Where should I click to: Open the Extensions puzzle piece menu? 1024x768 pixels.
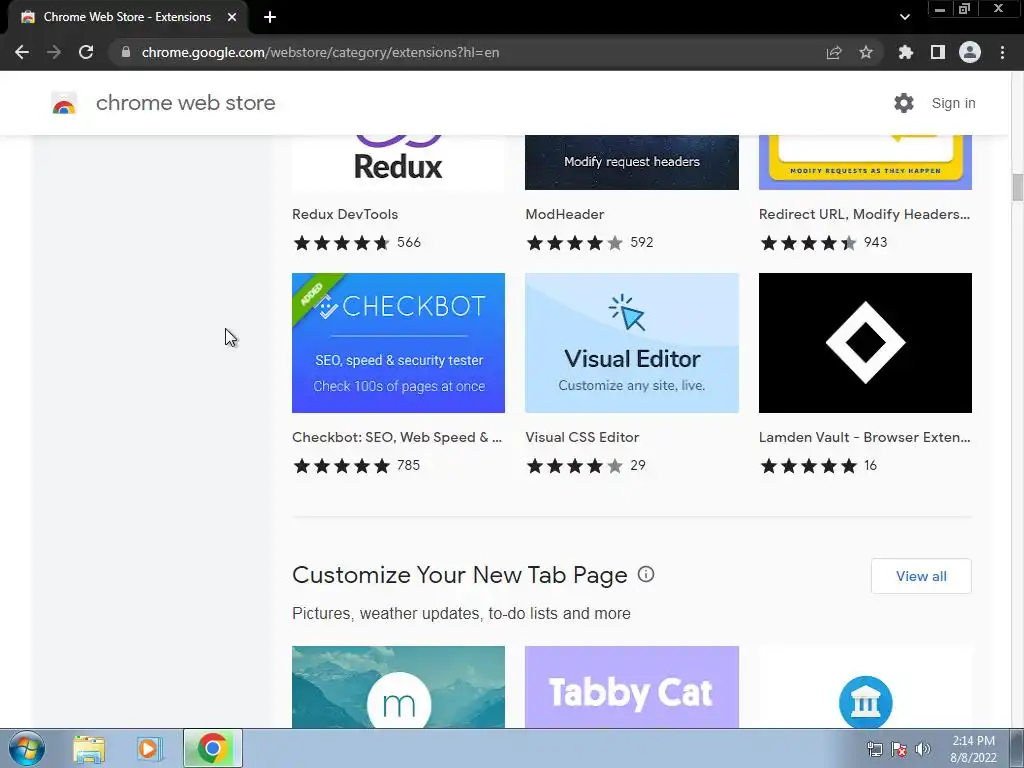(906, 52)
